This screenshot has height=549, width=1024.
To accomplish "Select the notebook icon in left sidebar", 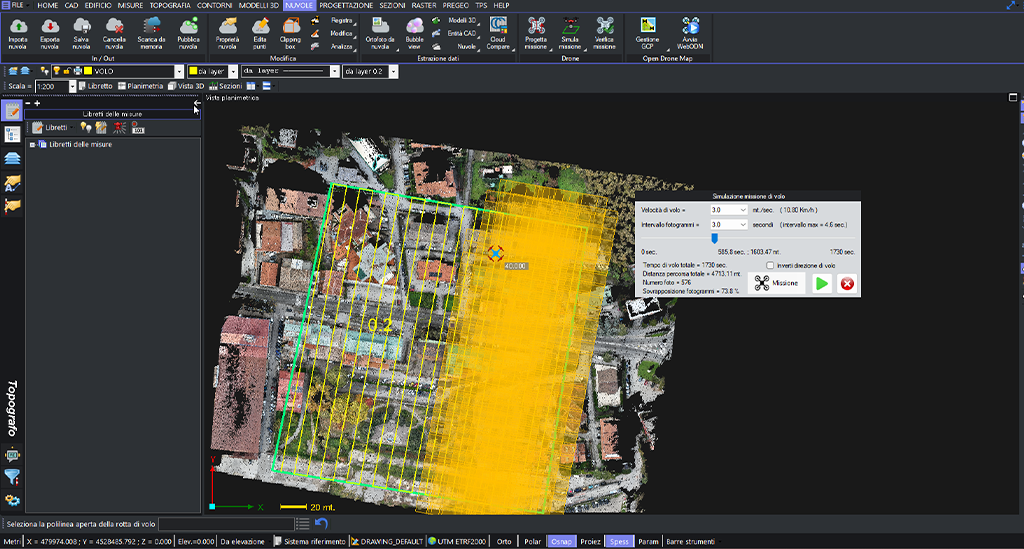I will click(x=12, y=112).
